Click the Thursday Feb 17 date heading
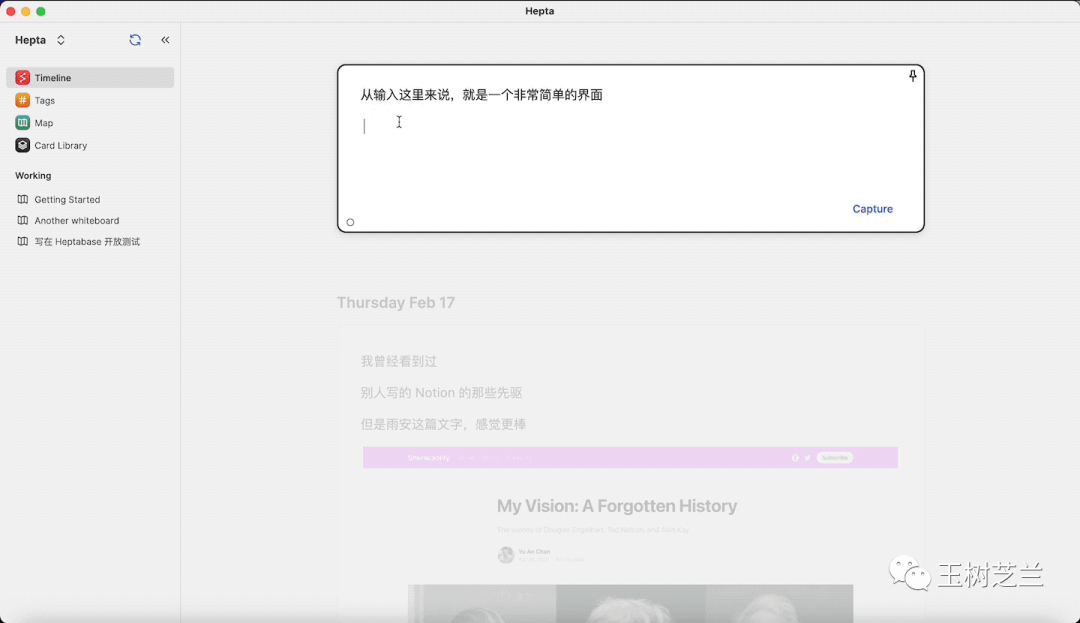This screenshot has width=1080, height=623. tap(396, 303)
